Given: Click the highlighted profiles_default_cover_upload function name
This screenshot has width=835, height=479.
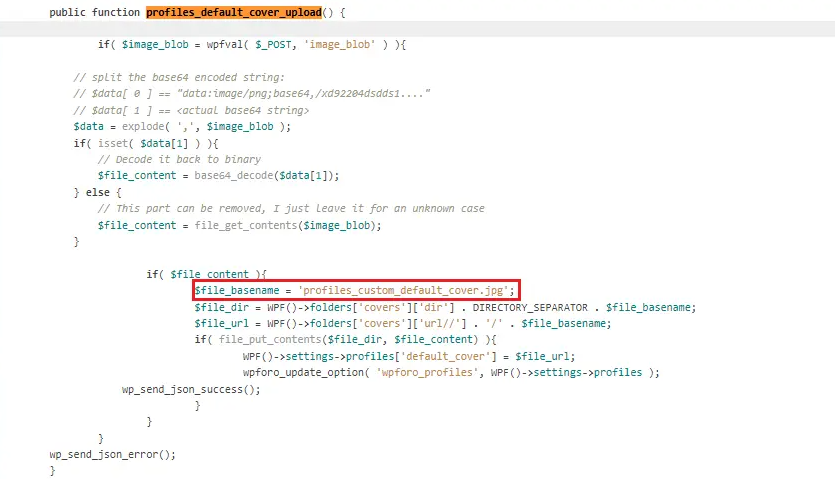Looking at the screenshot, I should 234,12.
